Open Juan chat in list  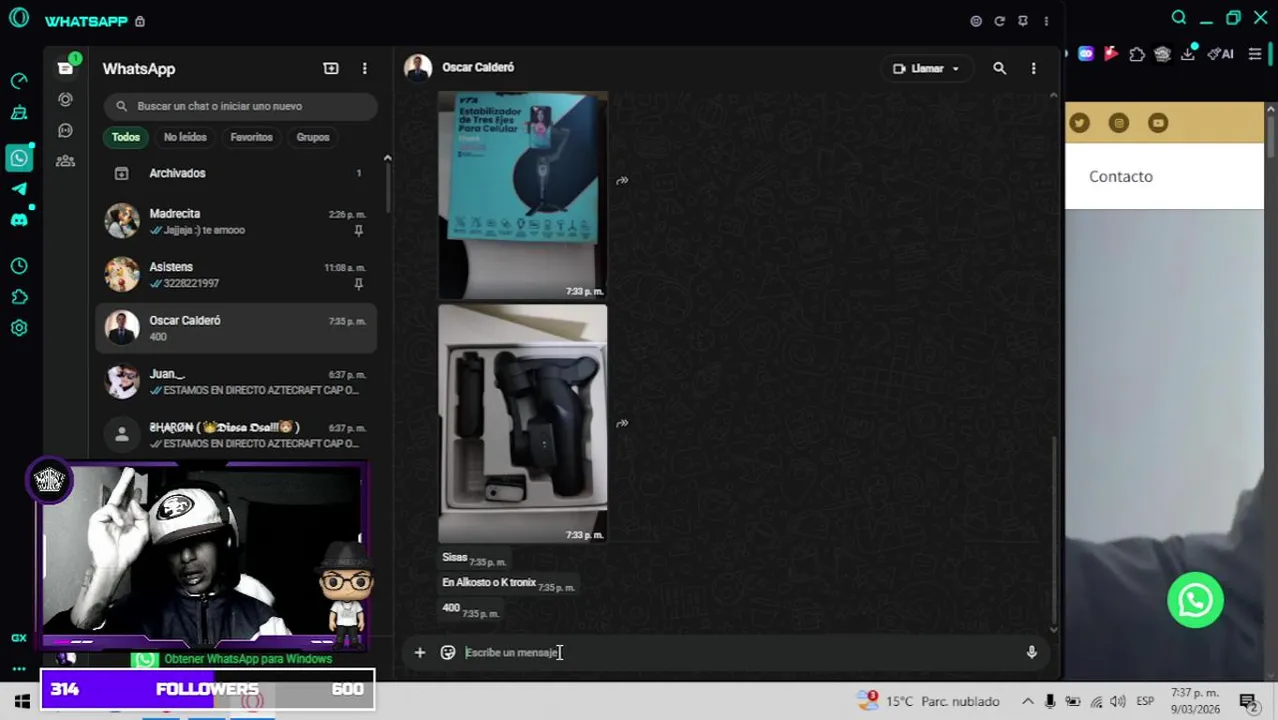[236, 382]
